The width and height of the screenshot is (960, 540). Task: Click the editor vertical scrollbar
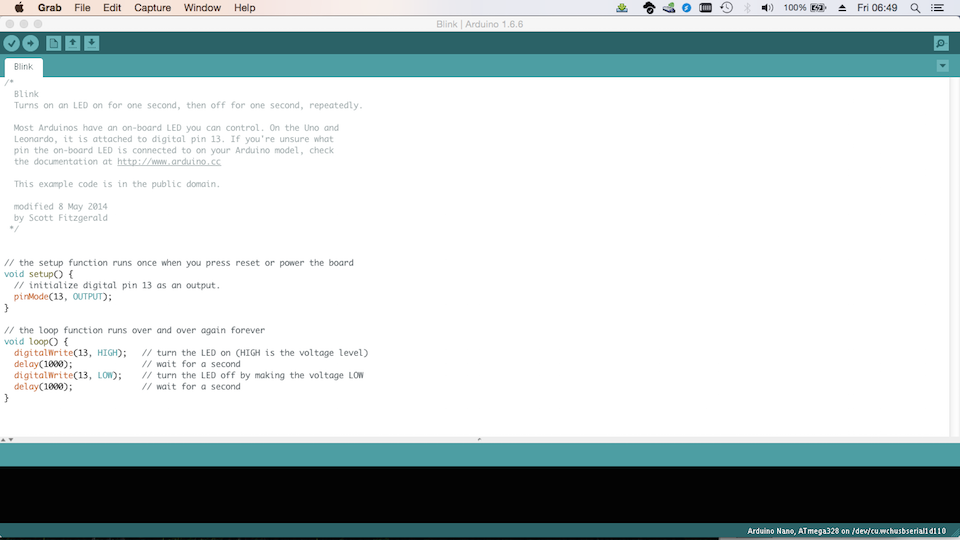tap(954, 257)
